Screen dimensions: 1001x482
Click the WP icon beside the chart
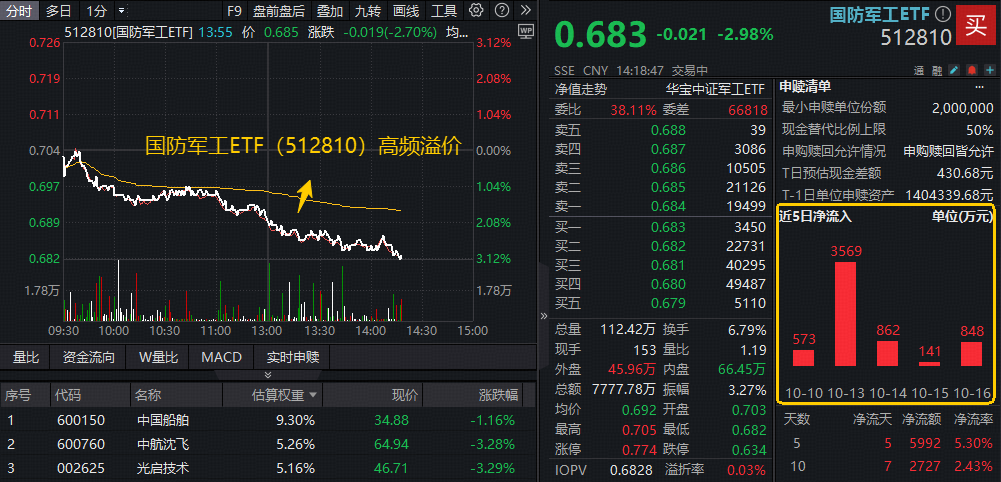coord(526,32)
